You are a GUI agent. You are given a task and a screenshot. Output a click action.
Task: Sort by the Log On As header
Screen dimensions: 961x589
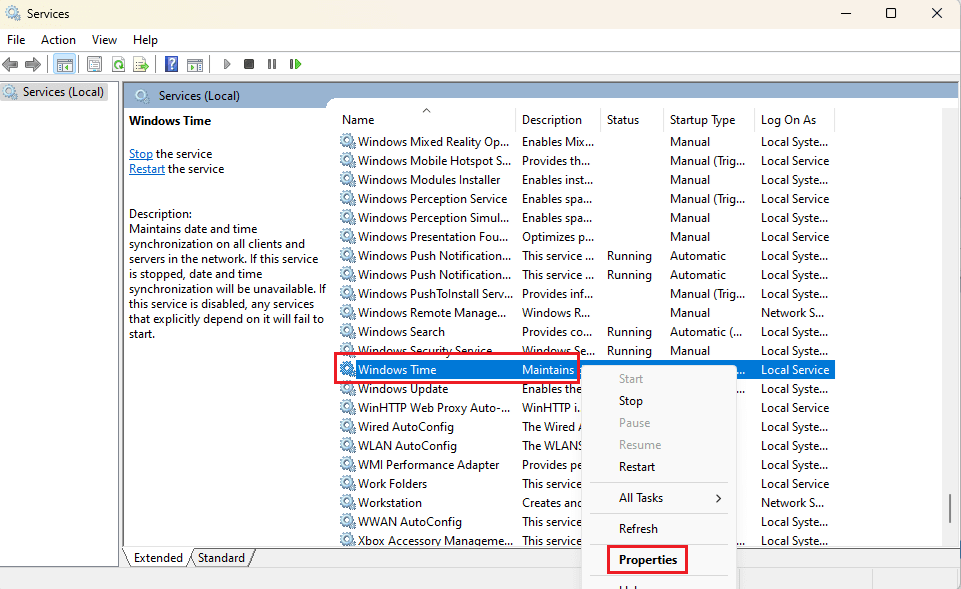[x=794, y=120]
